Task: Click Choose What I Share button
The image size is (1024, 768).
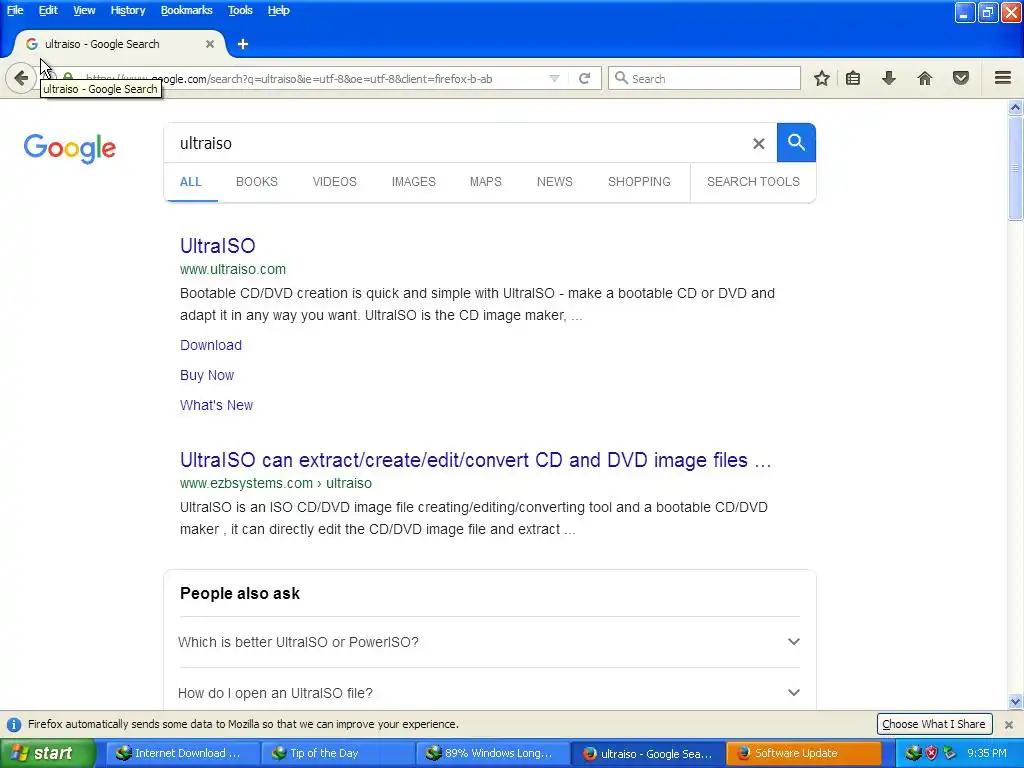Action: point(934,724)
